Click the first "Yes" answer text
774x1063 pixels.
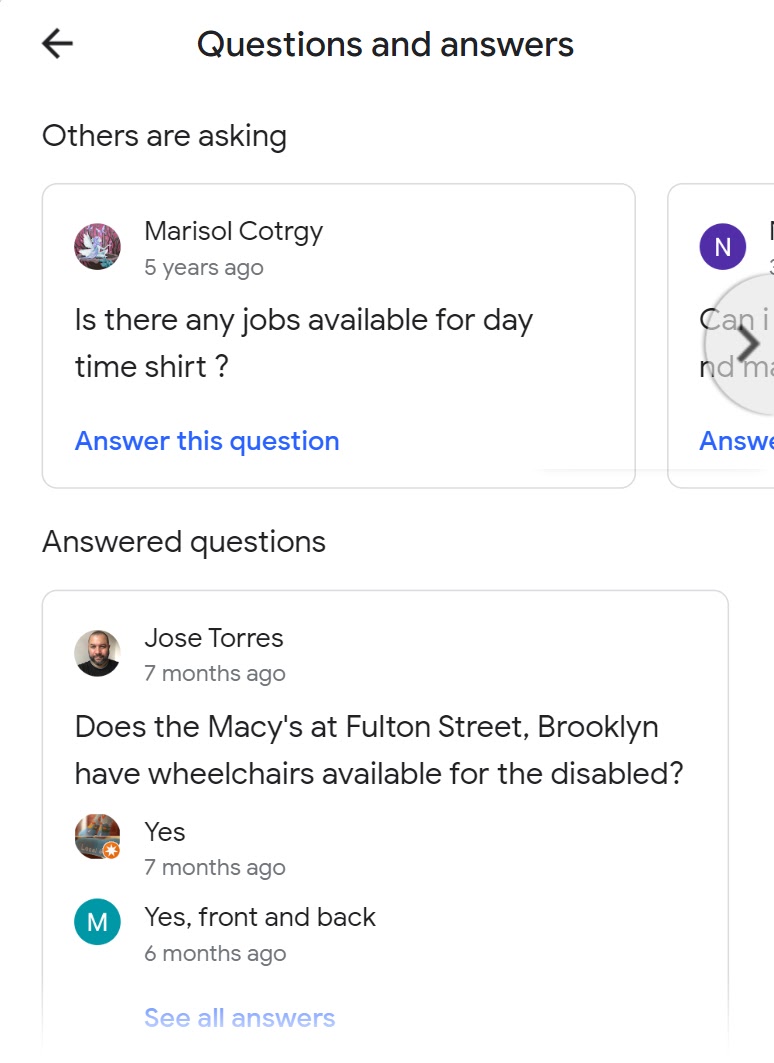[164, 832]
